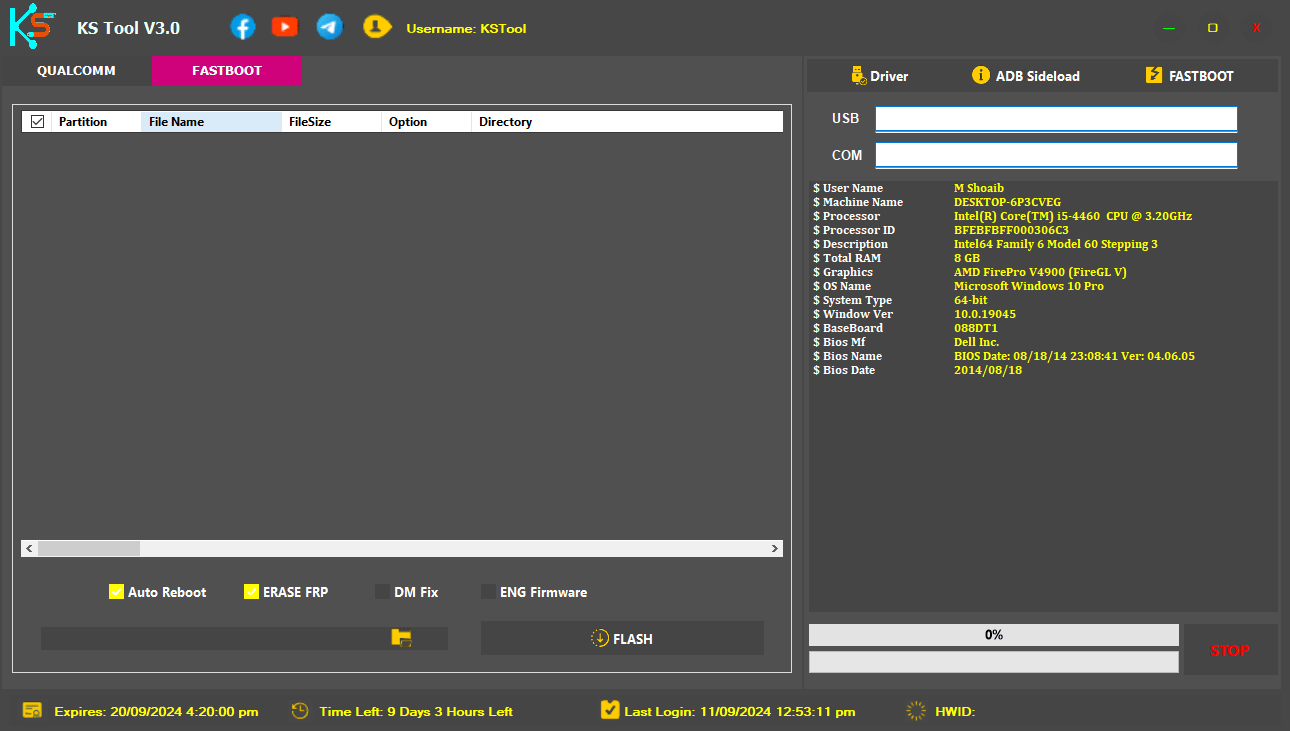Open the ADB Sideload tab
Image resolution: width=1290 pixels, height=731 pixels.
click(1026, 76)
